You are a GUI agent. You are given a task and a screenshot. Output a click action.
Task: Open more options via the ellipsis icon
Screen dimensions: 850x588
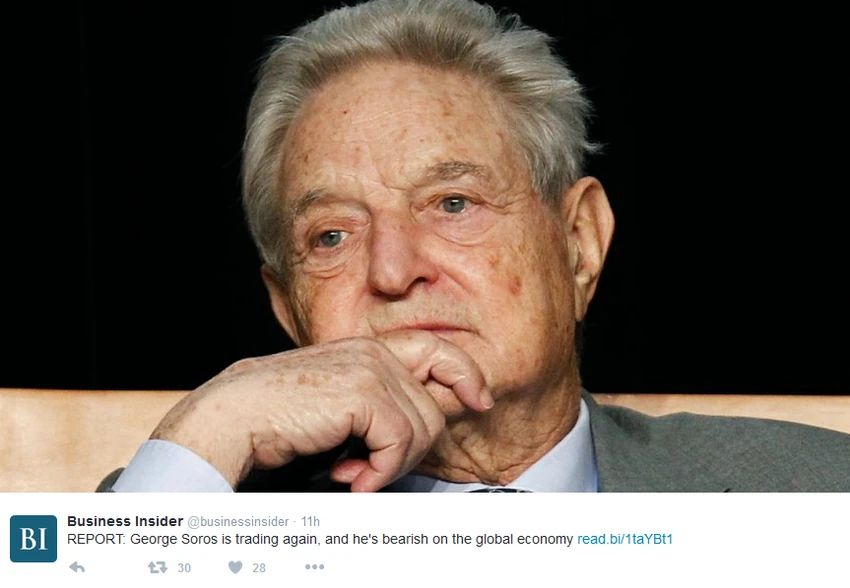tap(314, 567)
